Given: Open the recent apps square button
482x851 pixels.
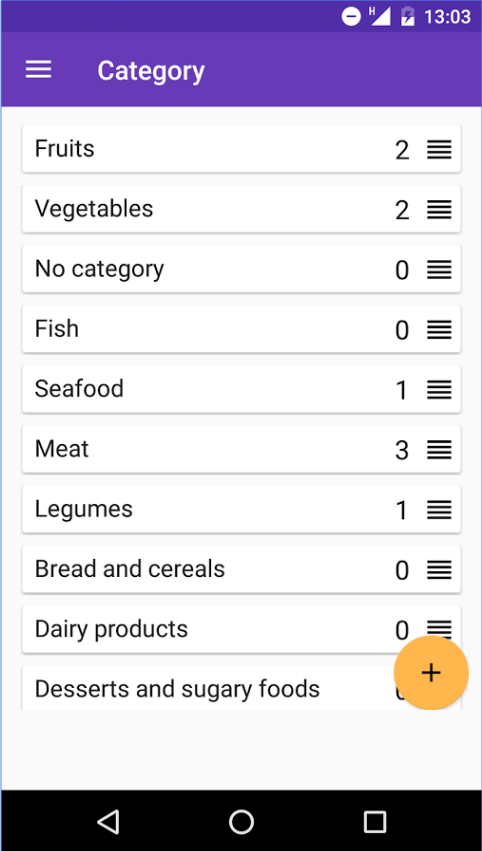Looking at the screenshot, I should [x=375, y=822].
